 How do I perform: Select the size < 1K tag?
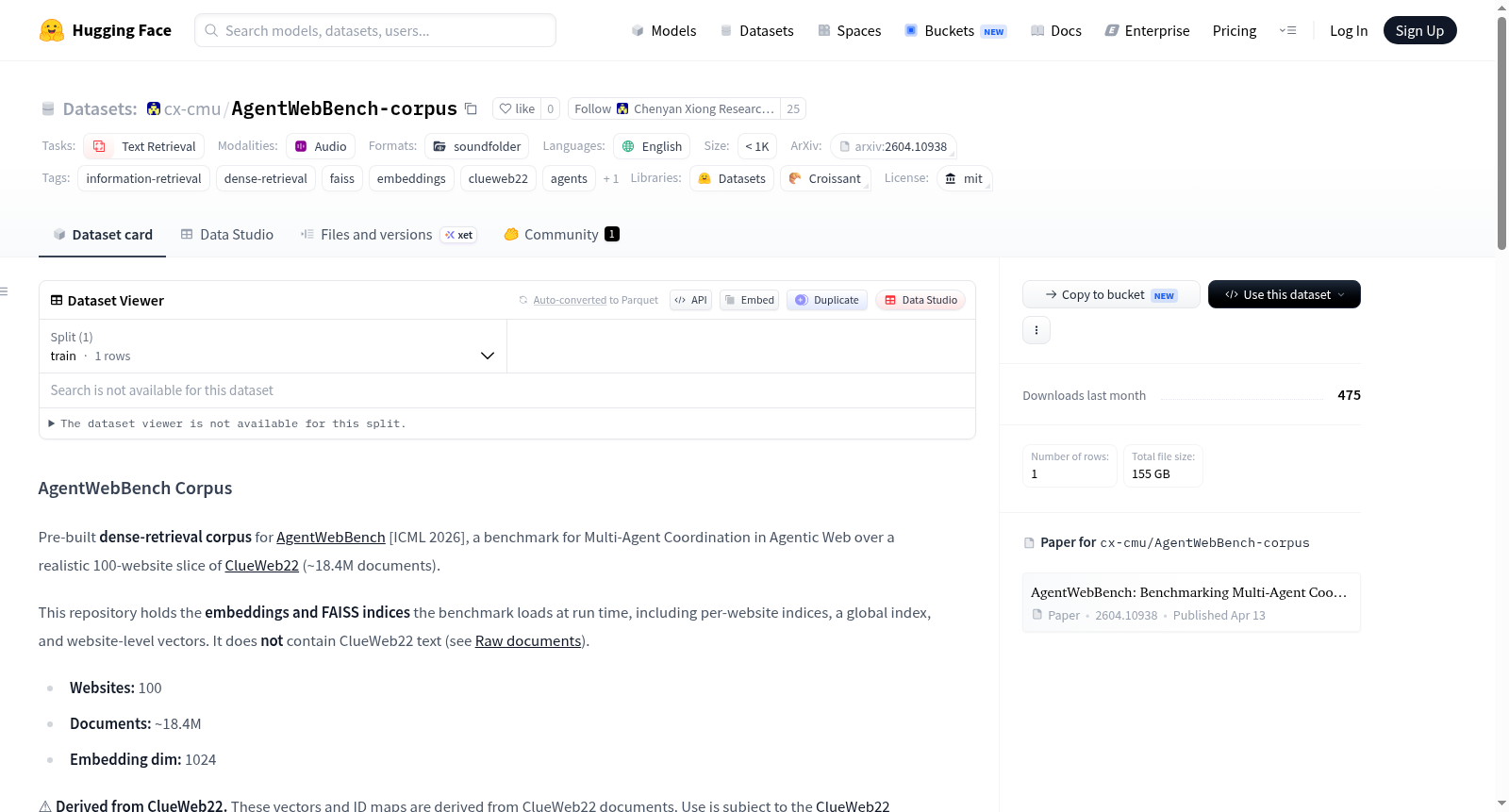point(757,146)
